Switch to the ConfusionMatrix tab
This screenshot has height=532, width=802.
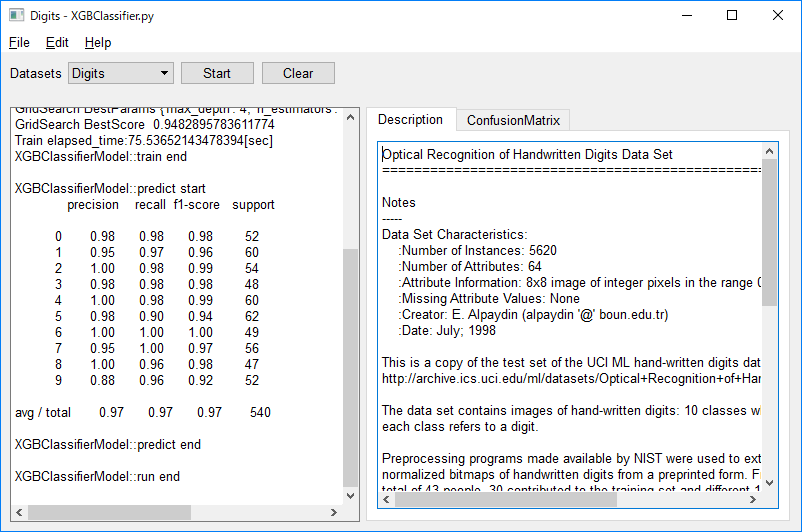tap(513, 120)
